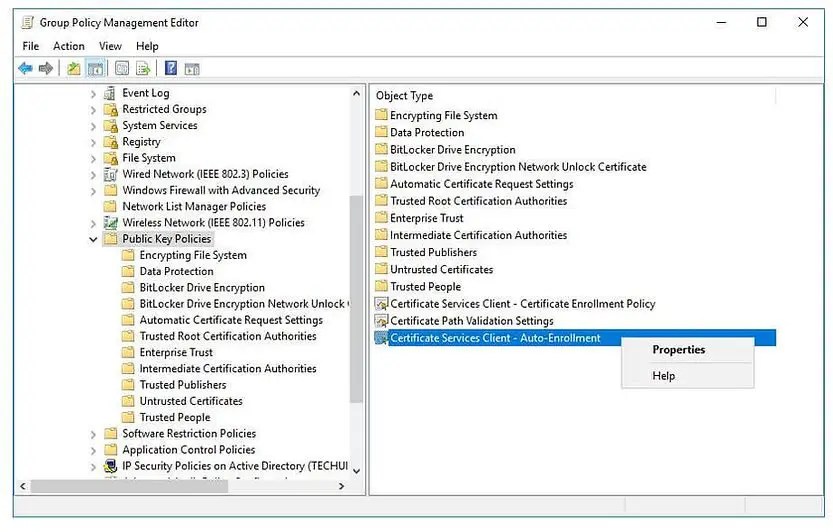The height and width of the screenshot is (532, 833).
Task: Click the Encrypting File System folder icon in right pane
Action: tap(381, 115)
